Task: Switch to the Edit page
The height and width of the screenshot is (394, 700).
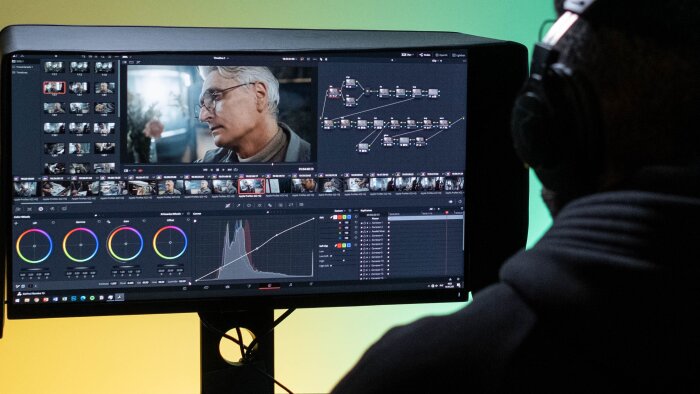Action: 228,286
